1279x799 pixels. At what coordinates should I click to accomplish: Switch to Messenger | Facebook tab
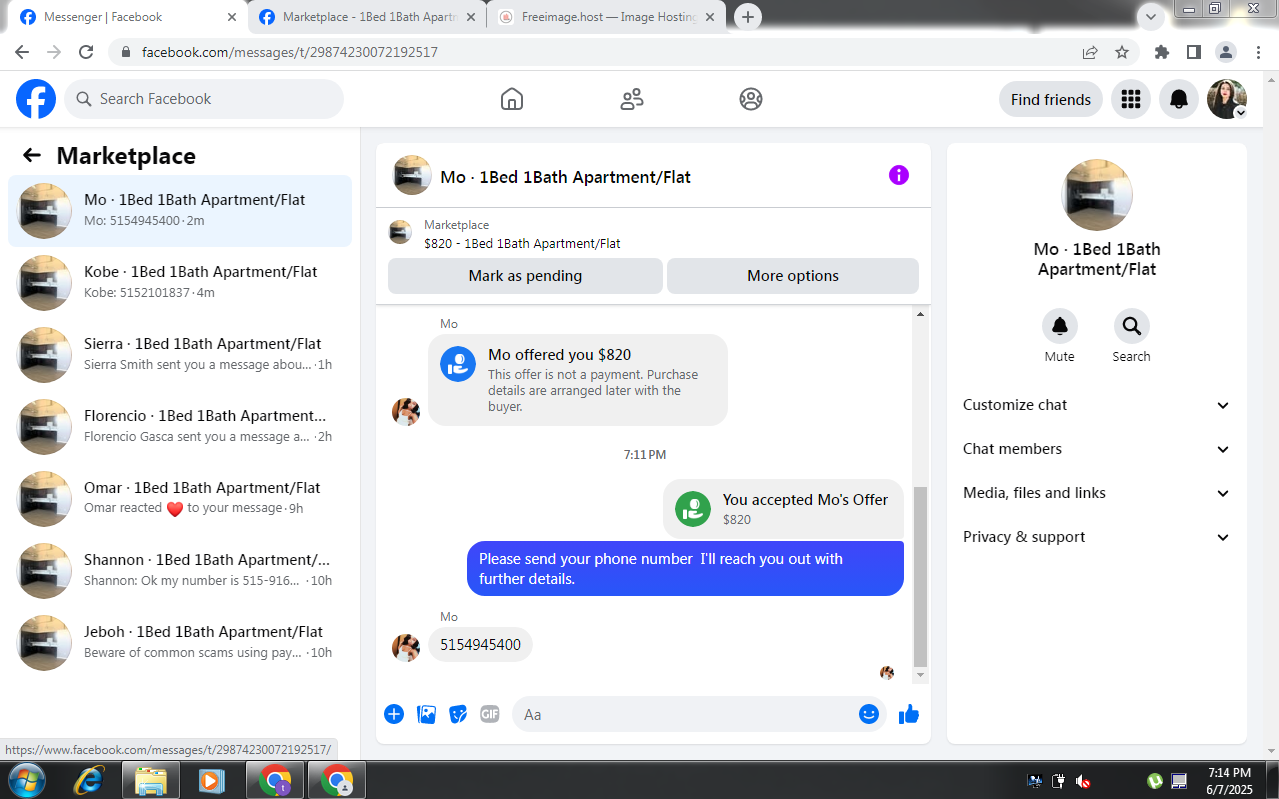pos(129,17)
